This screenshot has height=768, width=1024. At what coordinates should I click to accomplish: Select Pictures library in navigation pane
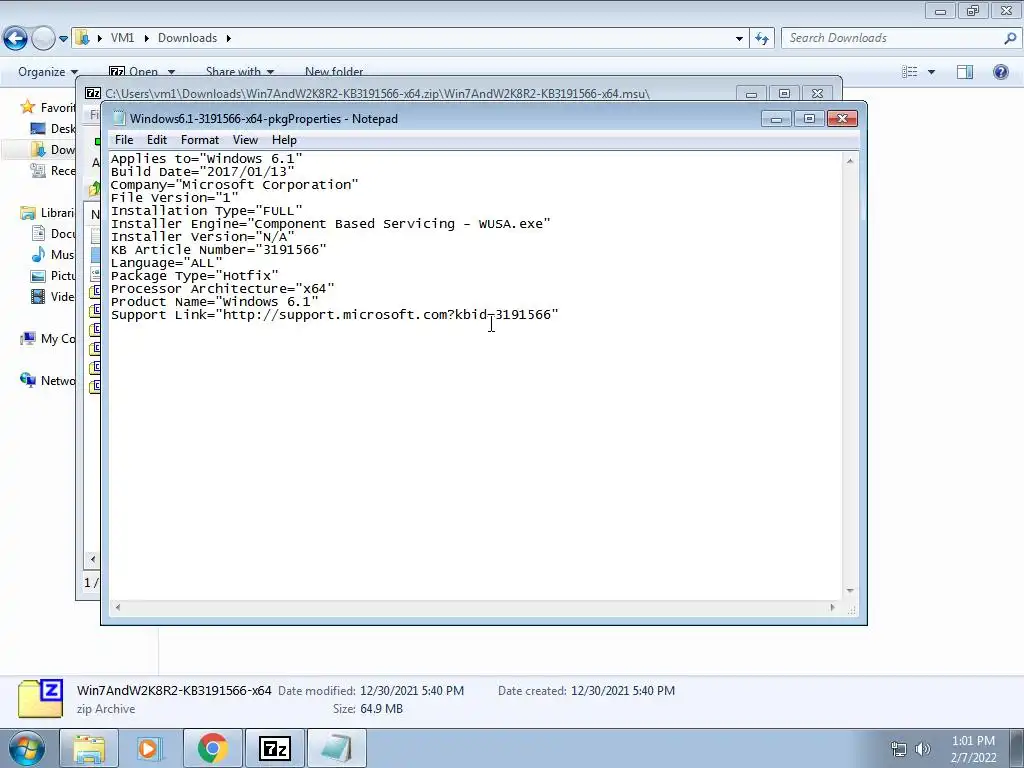click(x=53, y=276)
